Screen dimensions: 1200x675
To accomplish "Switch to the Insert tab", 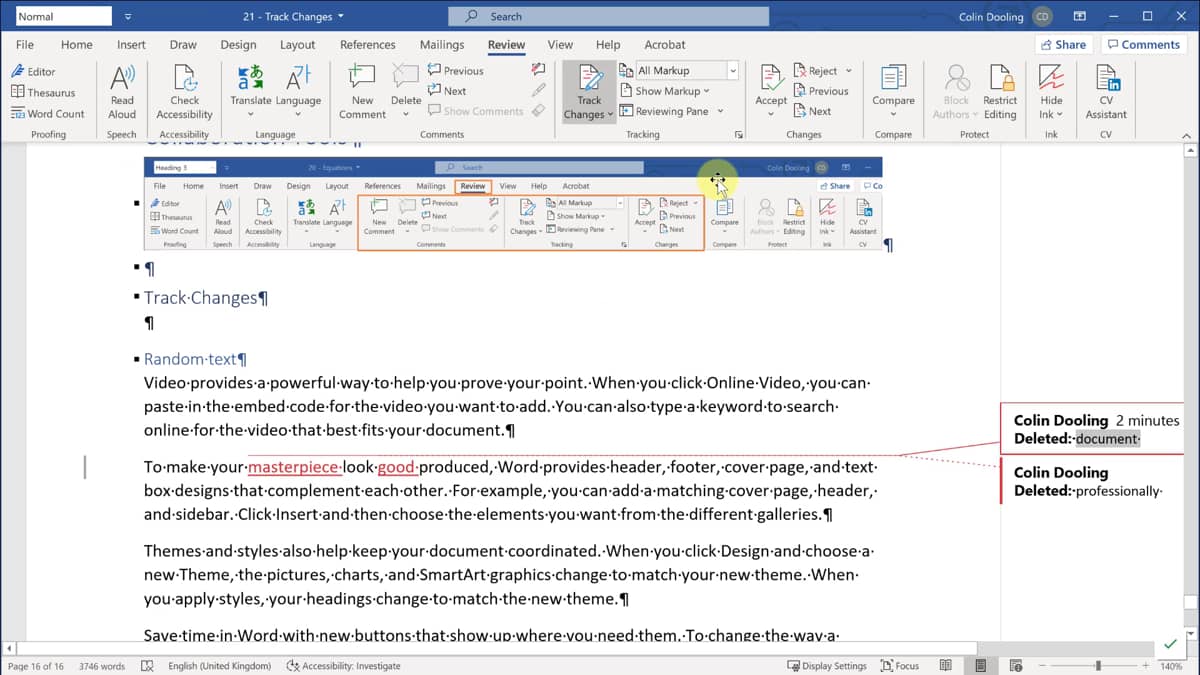I will coord(131,45).
